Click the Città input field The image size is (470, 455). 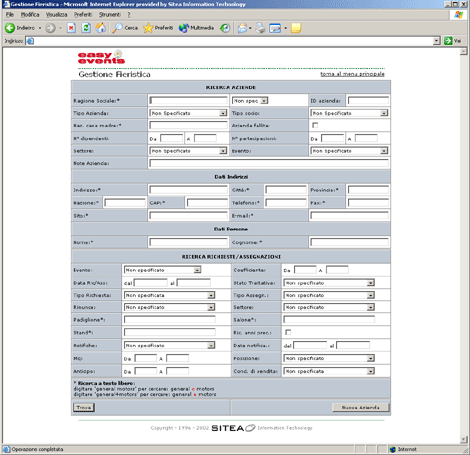point(286,190)
